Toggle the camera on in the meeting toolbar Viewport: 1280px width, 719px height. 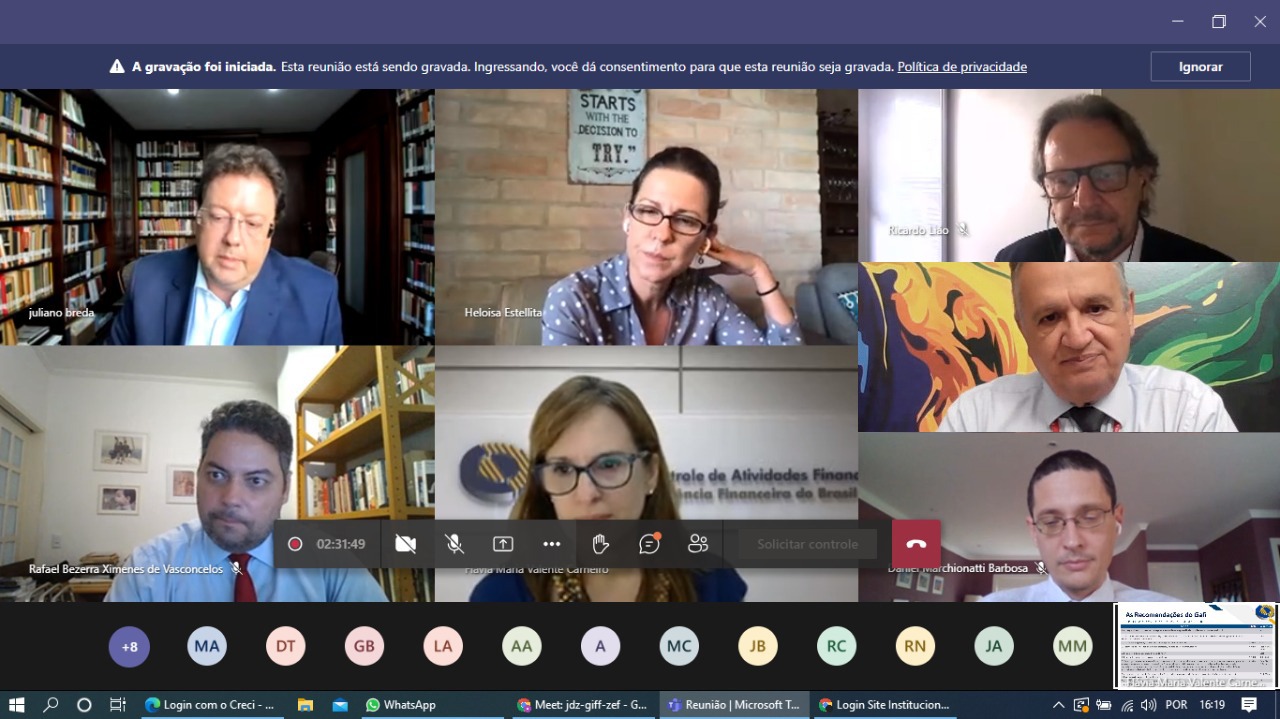[405, 544]
